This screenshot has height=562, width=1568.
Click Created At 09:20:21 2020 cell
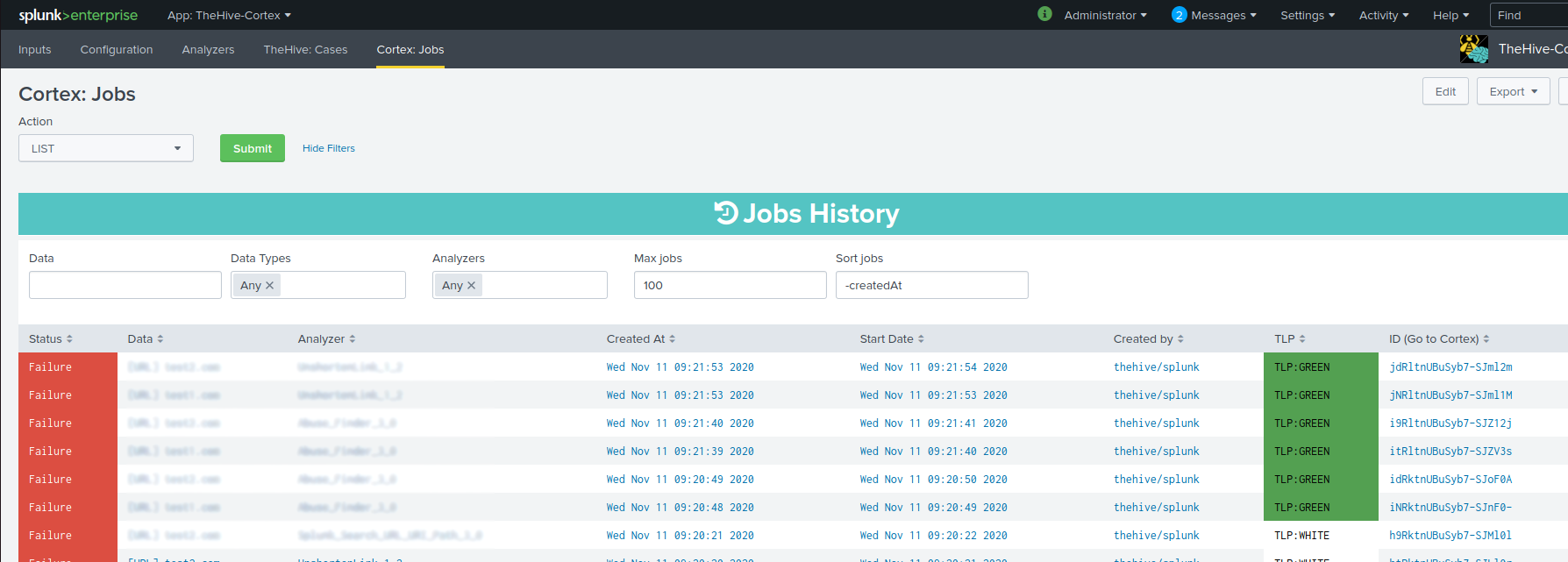pyautogui.click(x=680, y=535)
